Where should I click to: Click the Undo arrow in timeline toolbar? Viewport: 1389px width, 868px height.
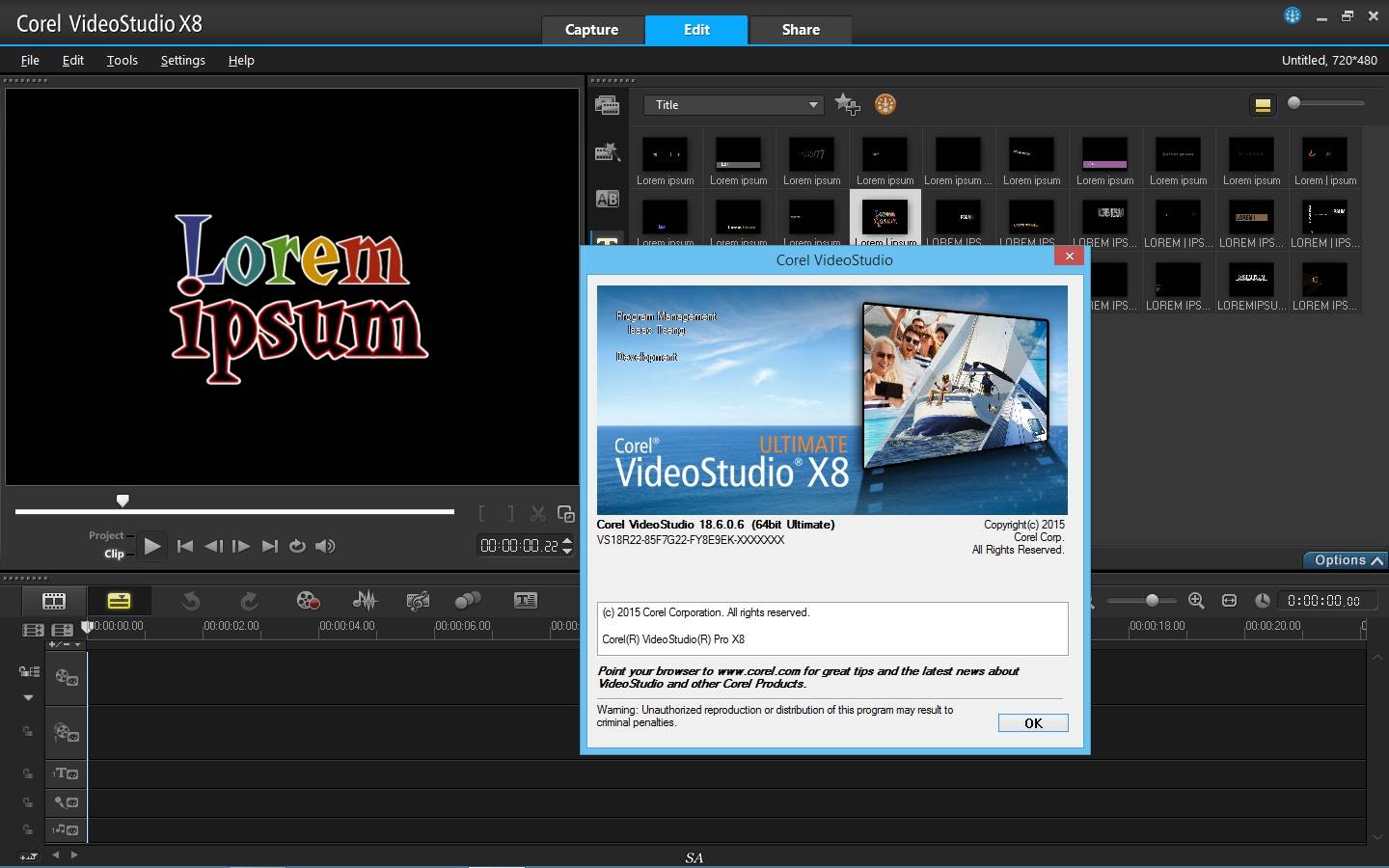191,601
